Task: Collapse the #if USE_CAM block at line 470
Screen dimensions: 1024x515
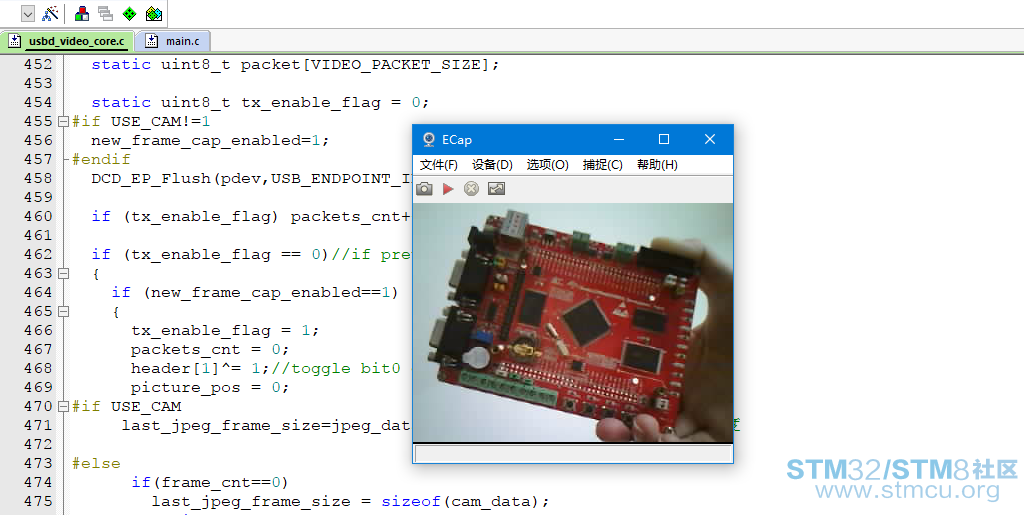Action: click(64, 406)
